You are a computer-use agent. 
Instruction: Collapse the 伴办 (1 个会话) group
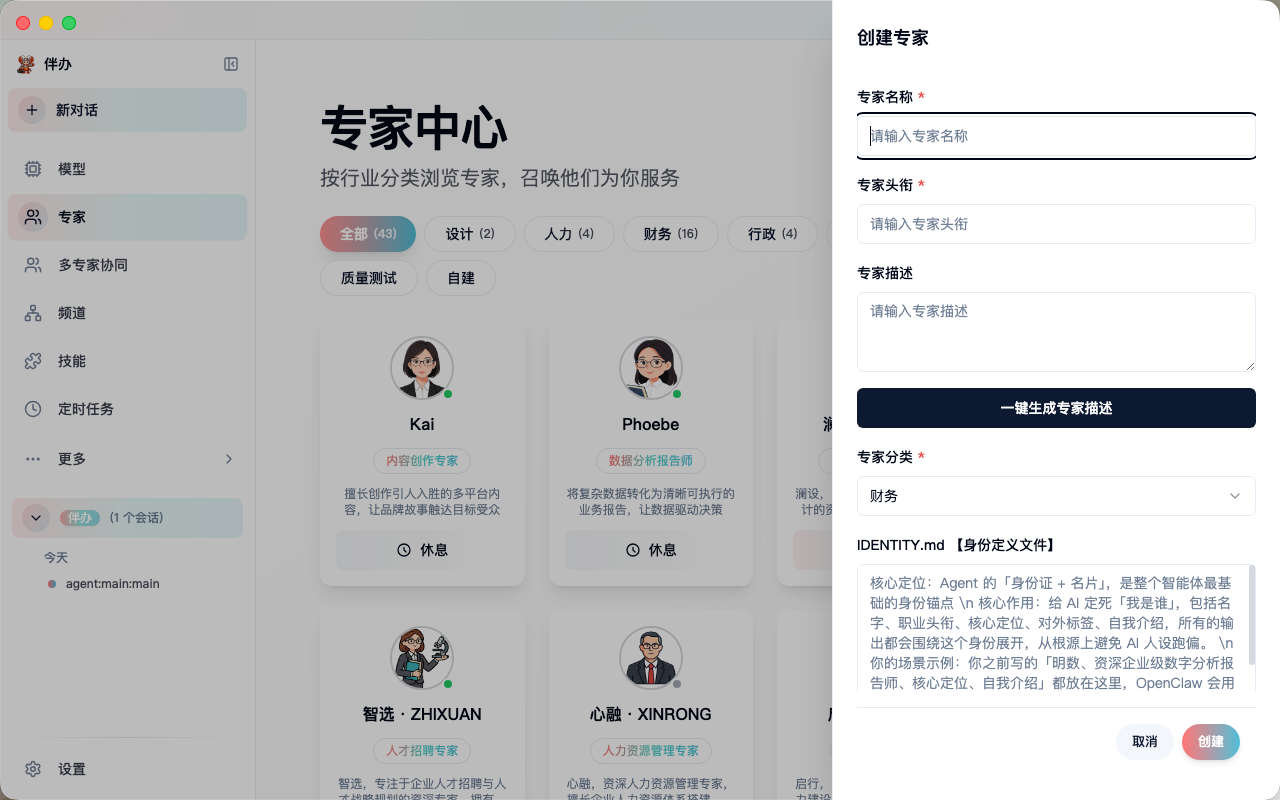click(x=35, y=518)
